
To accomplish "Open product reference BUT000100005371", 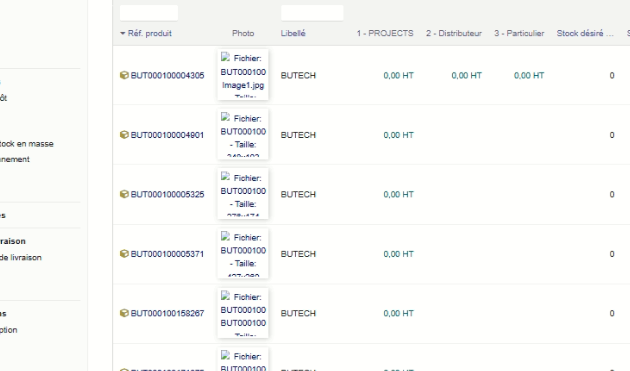I will pos(168,254).
